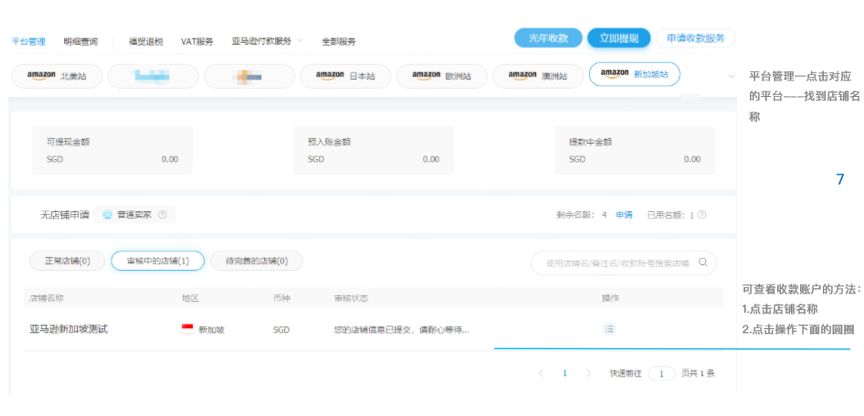Open the 平台管理 tab

28,41
